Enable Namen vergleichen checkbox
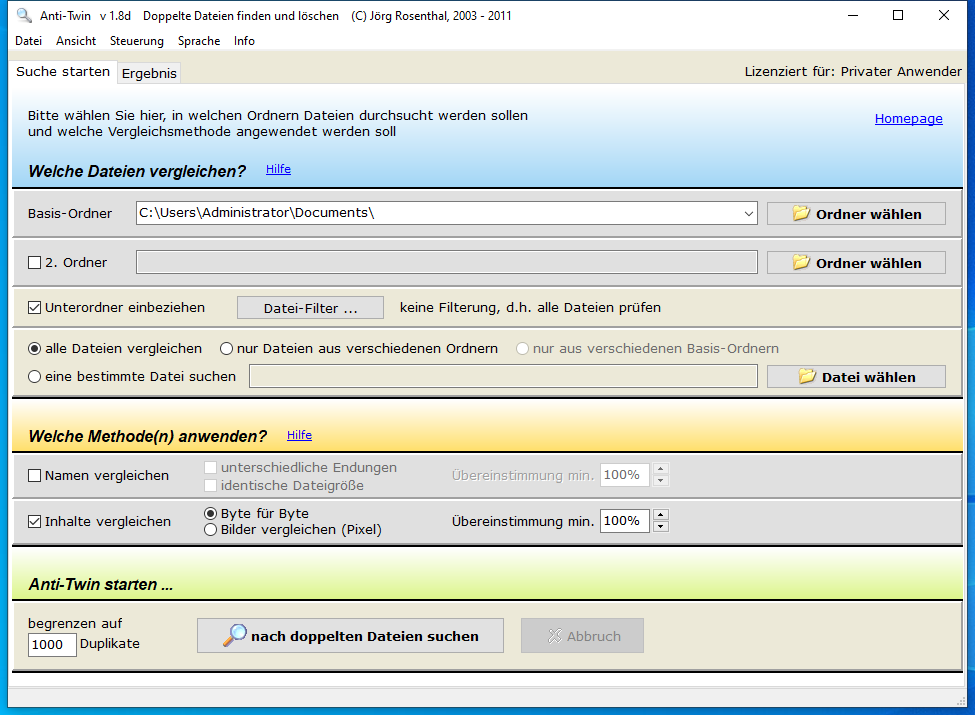Image resolution: width=975 pixels, height=715 pixels. pyautogui.click(x=35, y=476)
